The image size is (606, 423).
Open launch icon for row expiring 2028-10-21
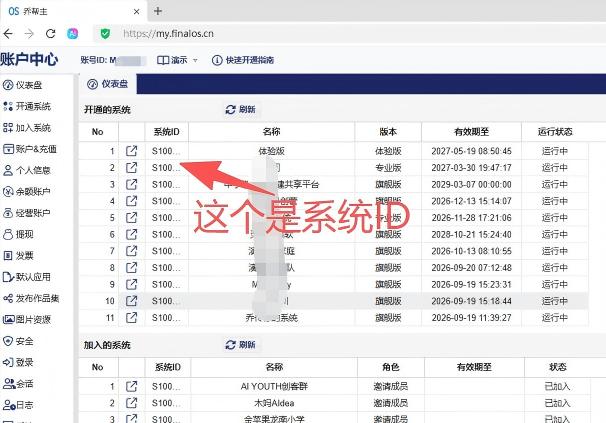(x=131, y=234)
